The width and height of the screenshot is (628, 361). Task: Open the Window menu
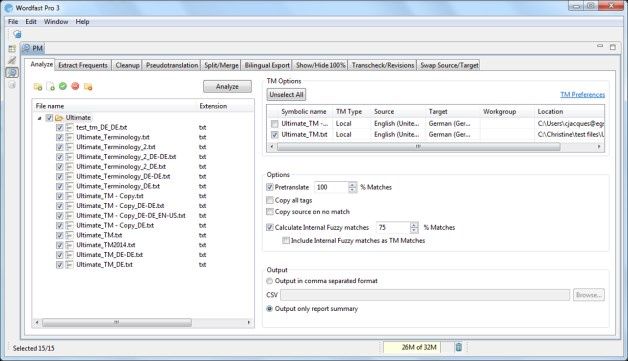(x=56, y=22)
